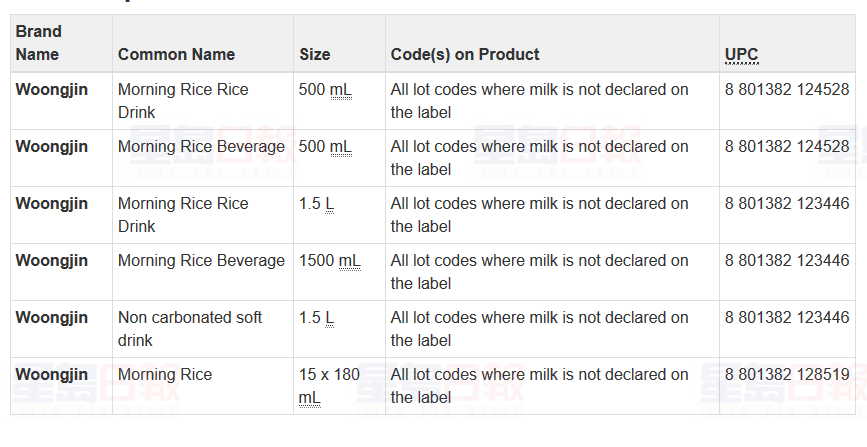Click Woongjin brand in the 15 x 180 mL row
This screenshot has width=867, height=447.
click(51, 374)
